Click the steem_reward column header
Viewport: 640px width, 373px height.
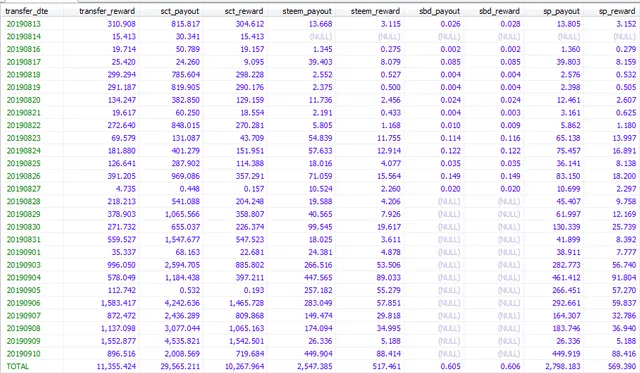(x=375, y=11)
